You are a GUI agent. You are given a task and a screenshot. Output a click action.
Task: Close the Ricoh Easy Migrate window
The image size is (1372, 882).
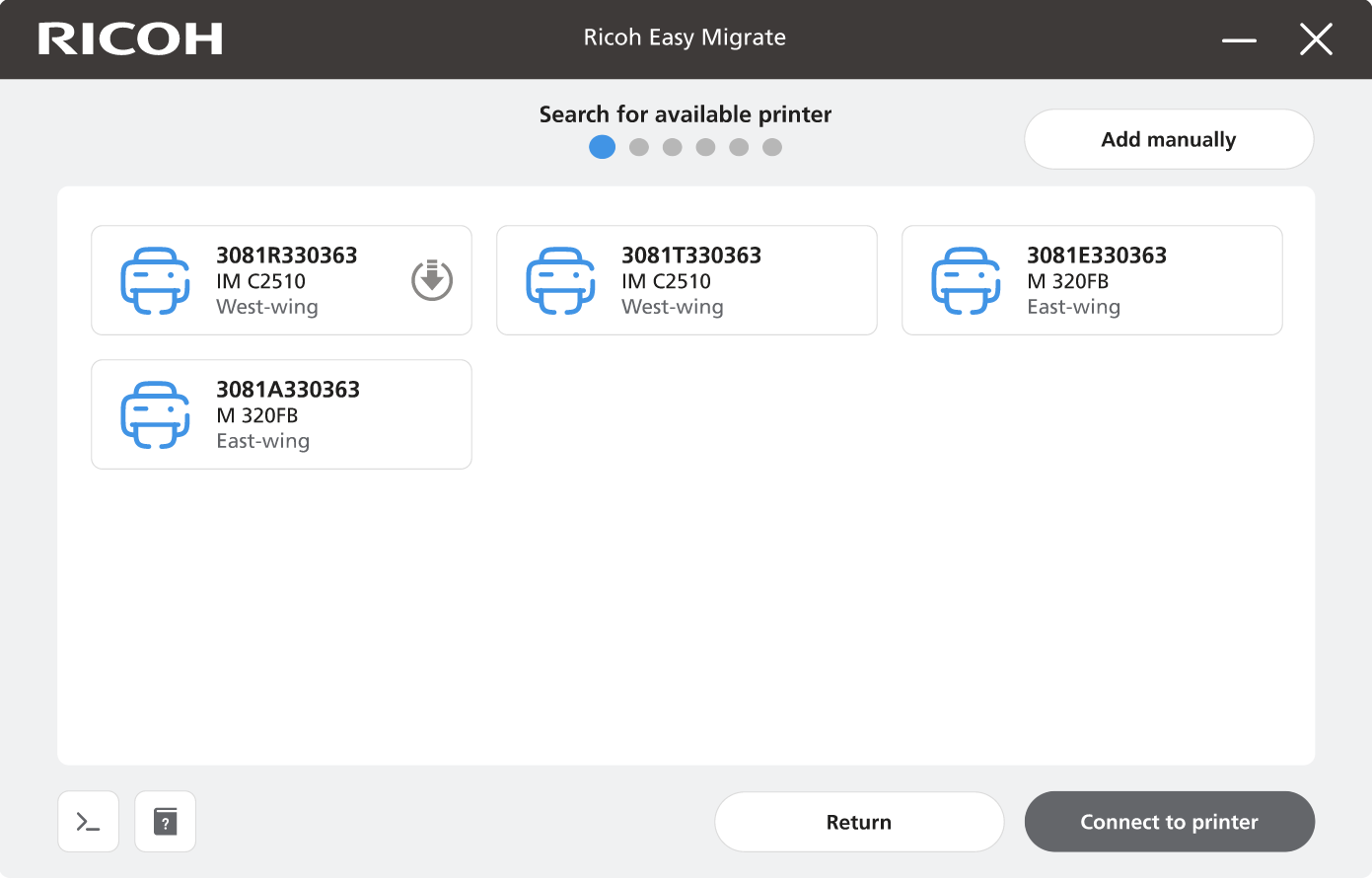(1316, 40)
